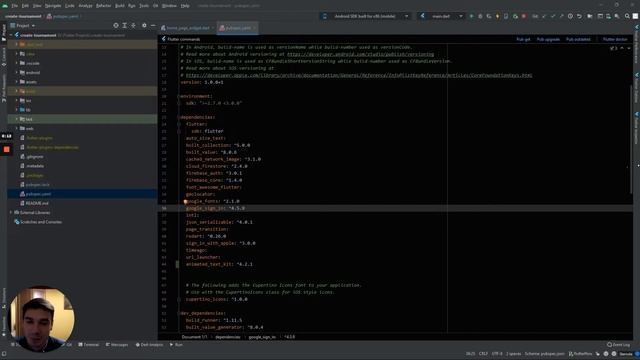Viewport: 640px width, 360px height.
Task: Open the Help menu
Action: (185, 6)
